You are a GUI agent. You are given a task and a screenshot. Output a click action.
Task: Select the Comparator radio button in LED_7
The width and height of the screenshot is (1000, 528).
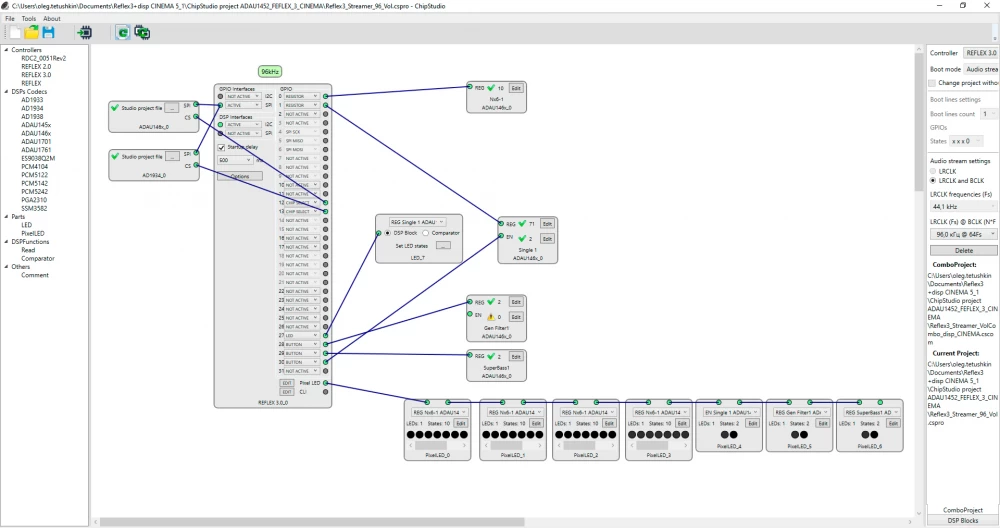(x=426, y=233)
